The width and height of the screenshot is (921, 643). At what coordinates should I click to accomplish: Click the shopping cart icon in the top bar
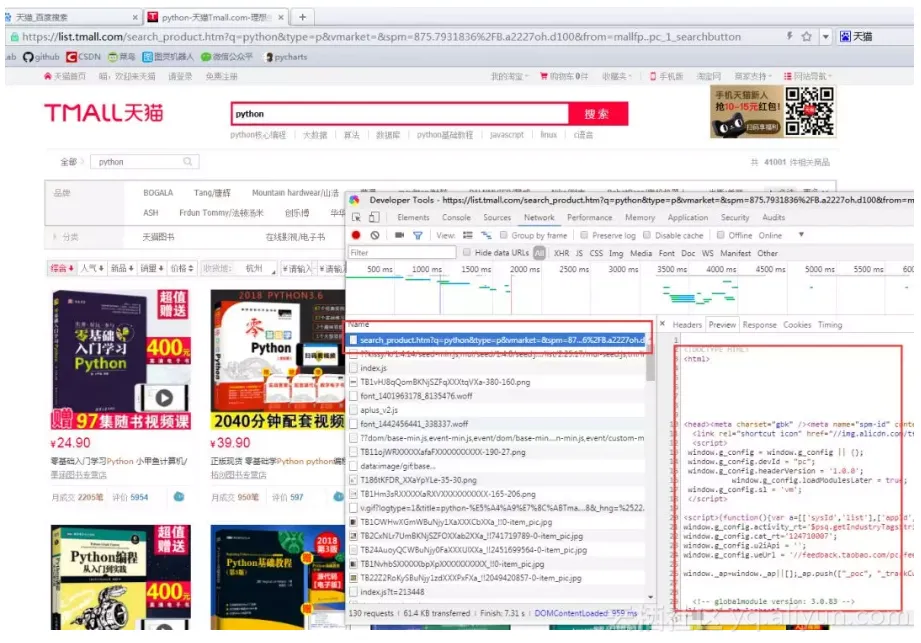click(x=543, y=76)
